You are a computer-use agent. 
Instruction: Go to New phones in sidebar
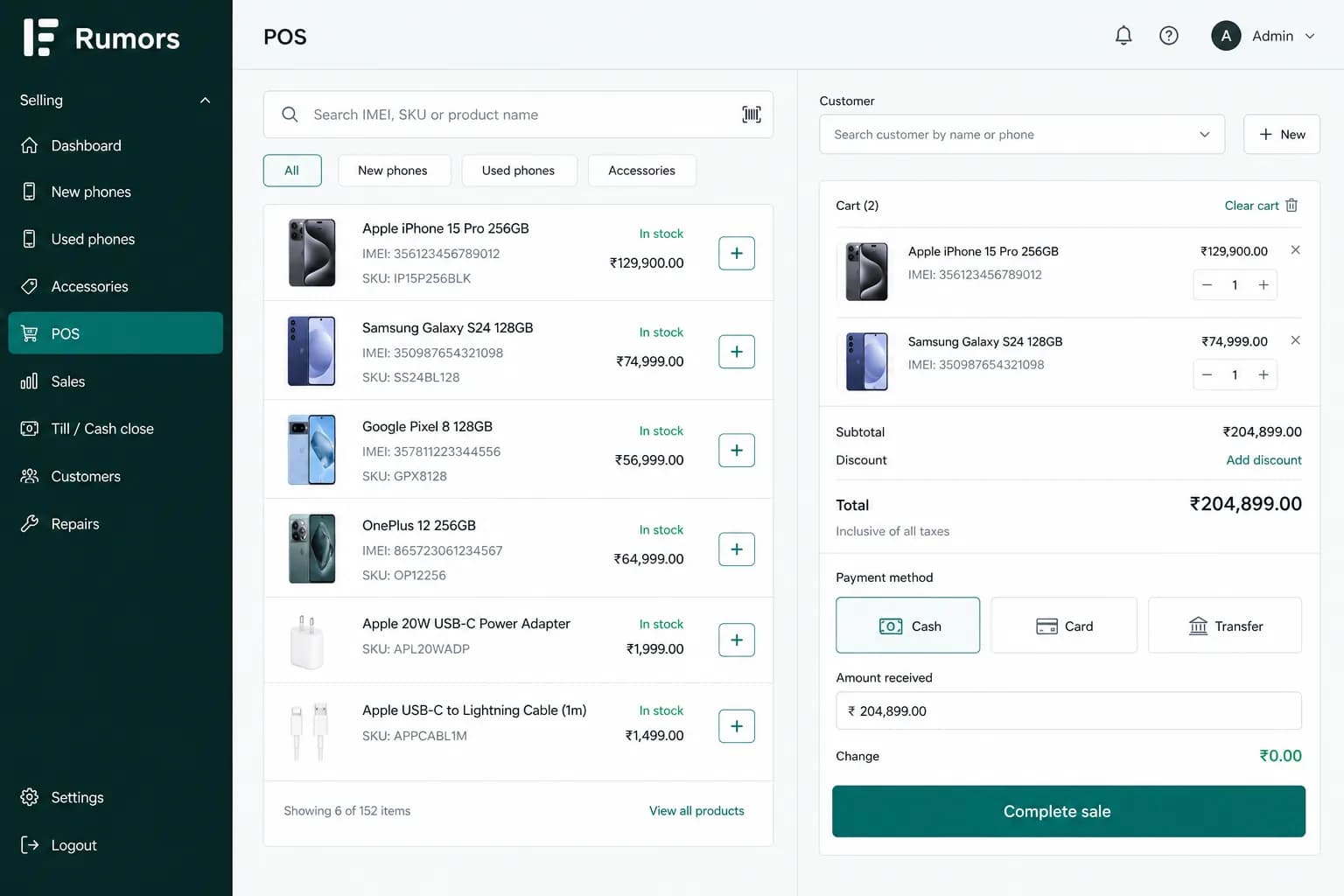click(115, 192)
